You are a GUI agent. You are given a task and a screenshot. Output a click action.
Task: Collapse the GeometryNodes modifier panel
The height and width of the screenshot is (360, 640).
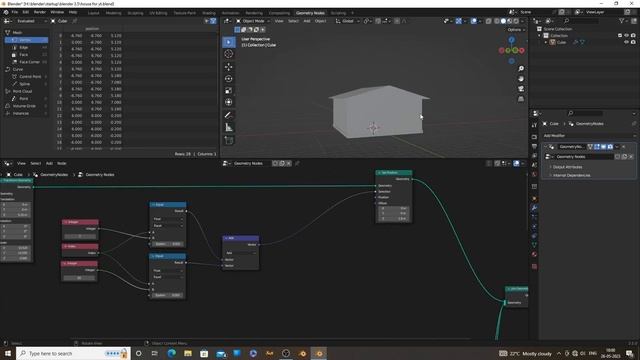pos(546,147)
